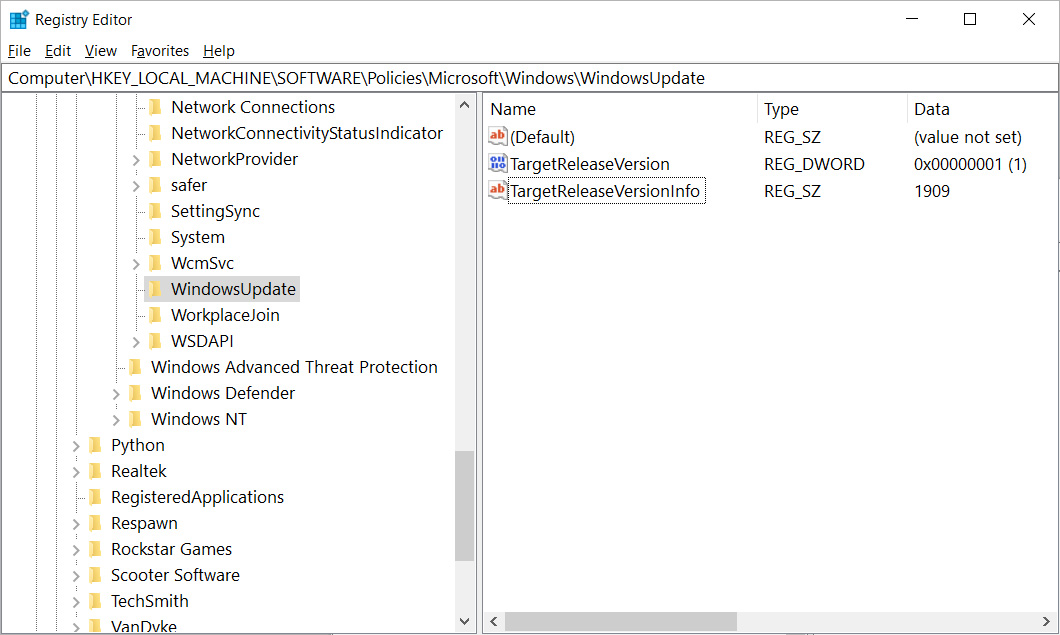Open the Favorites menu

click(160, 51)
